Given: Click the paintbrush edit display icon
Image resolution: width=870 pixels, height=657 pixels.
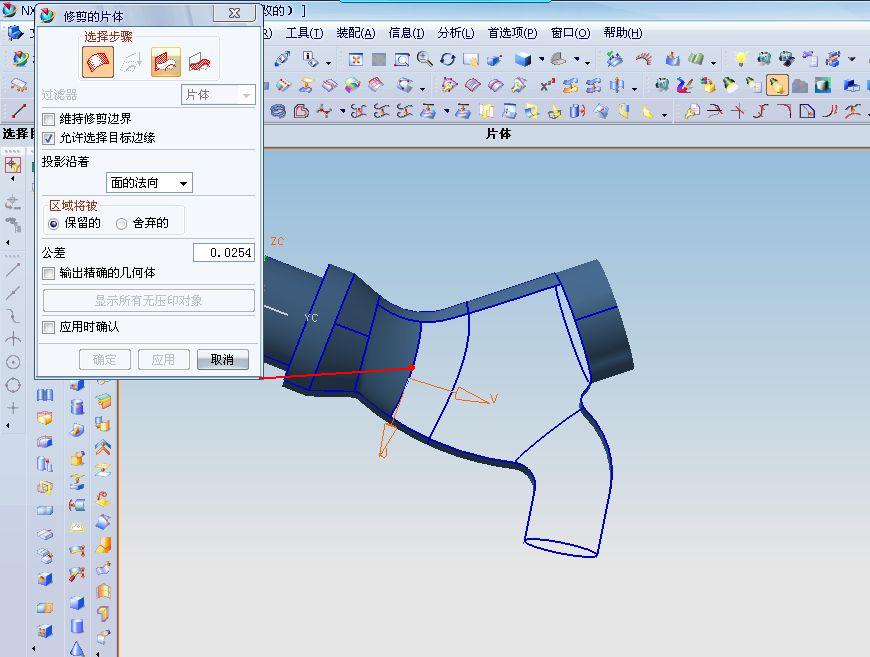Looking at the screenshot, I should [x=685, y=85].
